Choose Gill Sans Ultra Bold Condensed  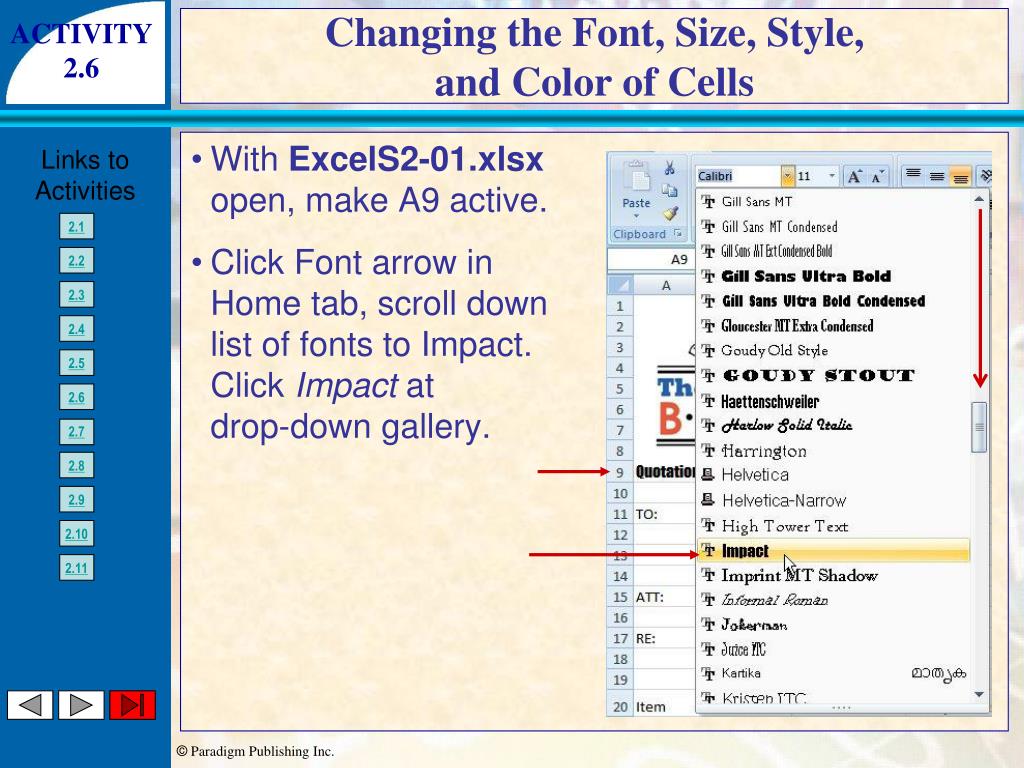tap(834, 301)
